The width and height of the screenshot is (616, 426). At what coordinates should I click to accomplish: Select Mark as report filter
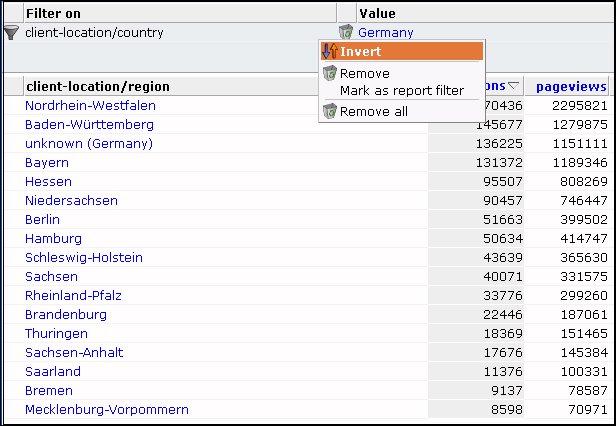pos(402,91)
